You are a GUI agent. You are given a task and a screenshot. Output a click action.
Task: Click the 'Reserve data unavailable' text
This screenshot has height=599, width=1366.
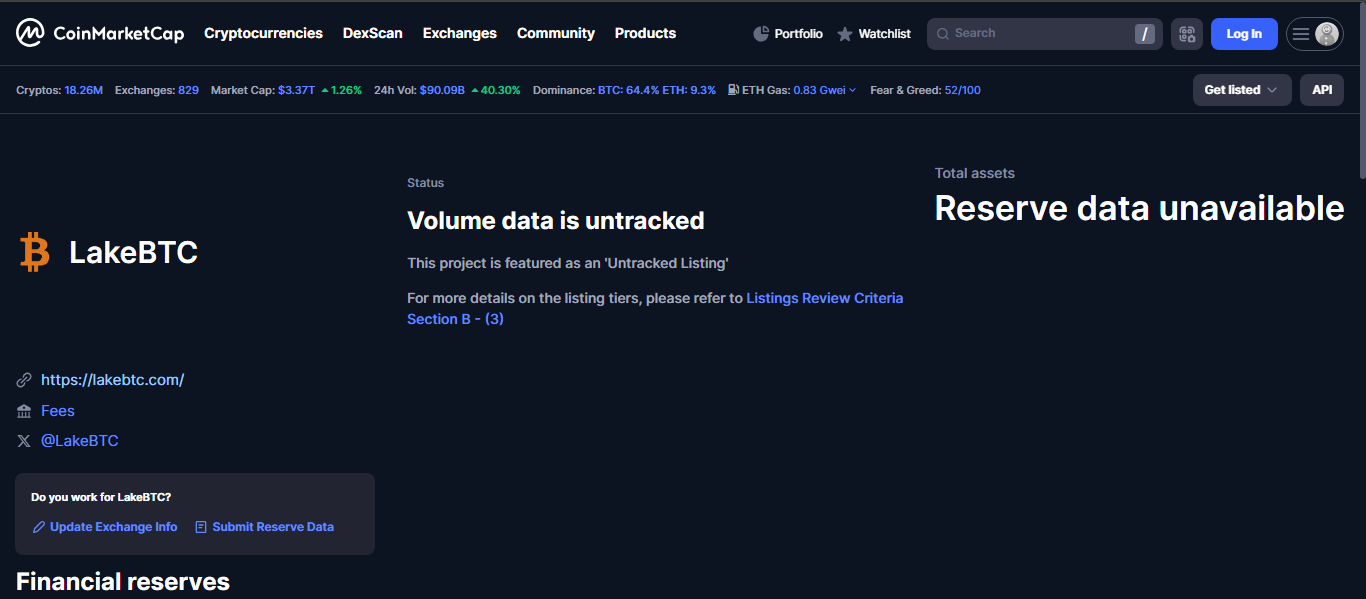point(1139,207)
